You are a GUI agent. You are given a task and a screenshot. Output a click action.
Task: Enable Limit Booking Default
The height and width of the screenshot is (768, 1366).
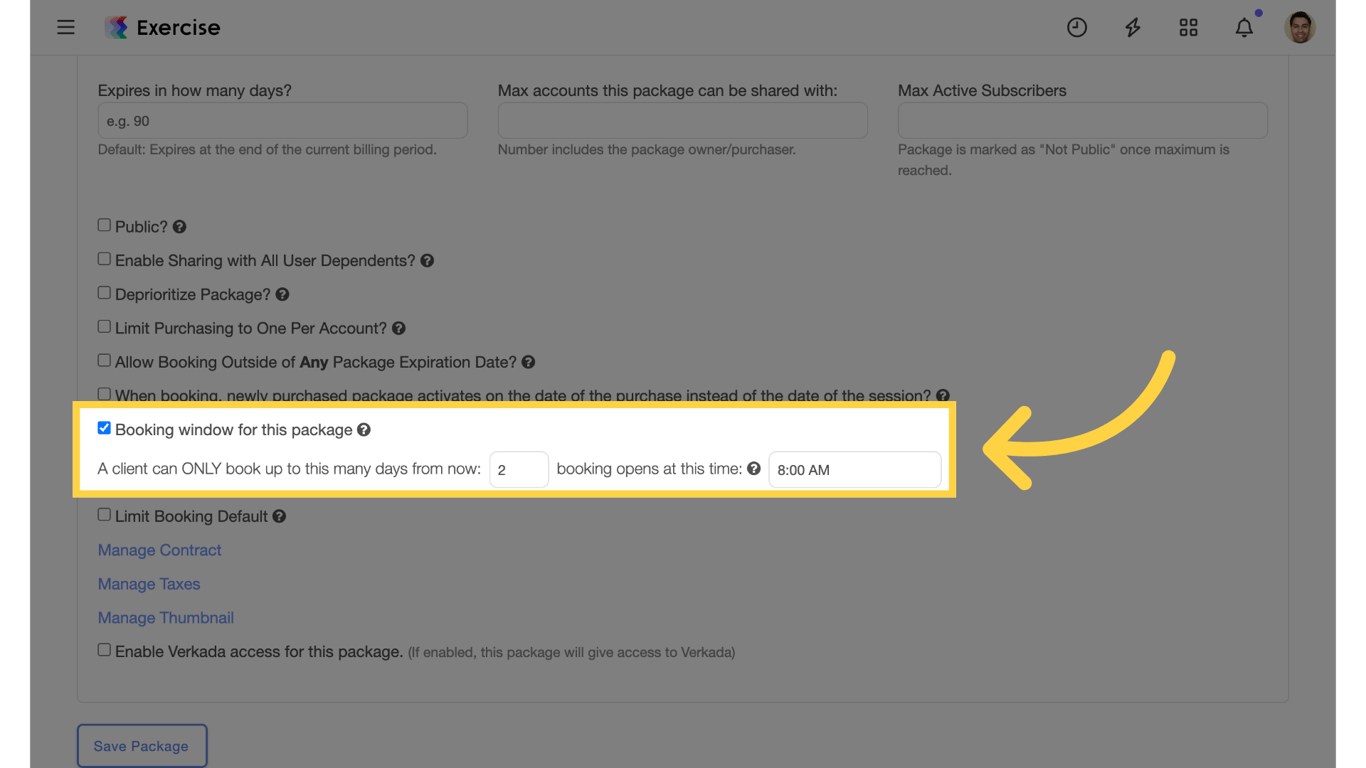[x=104, y=514]
